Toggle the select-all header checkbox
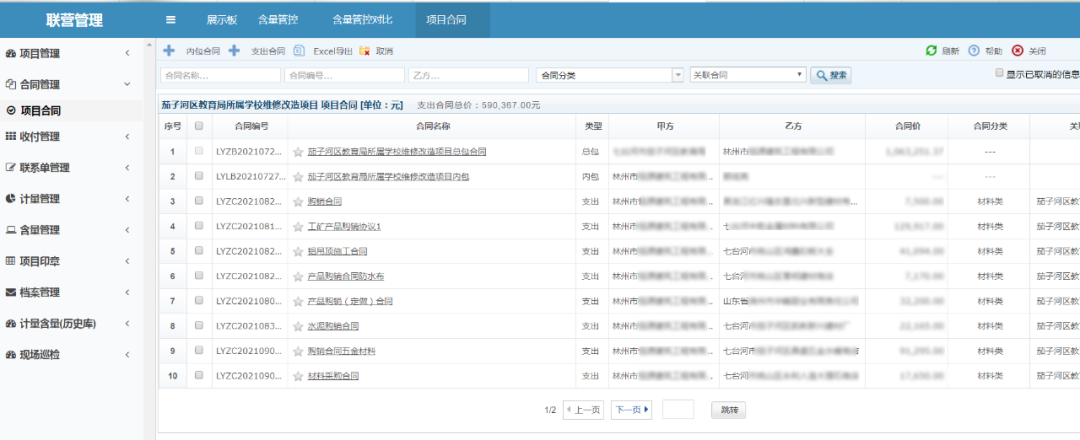Viewport: 1080px width, 440px height. [199, 126]
